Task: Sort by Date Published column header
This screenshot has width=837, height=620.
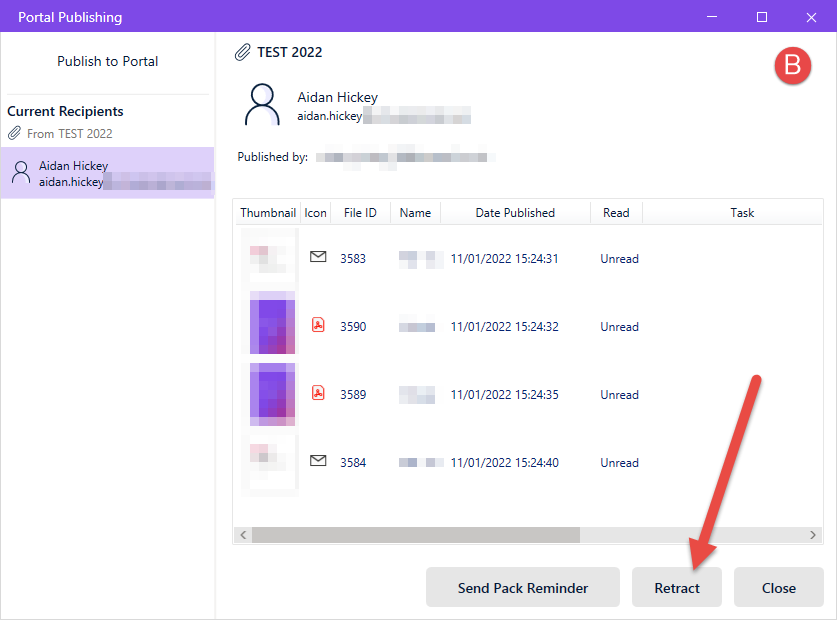Action: (x=515, y=213)
